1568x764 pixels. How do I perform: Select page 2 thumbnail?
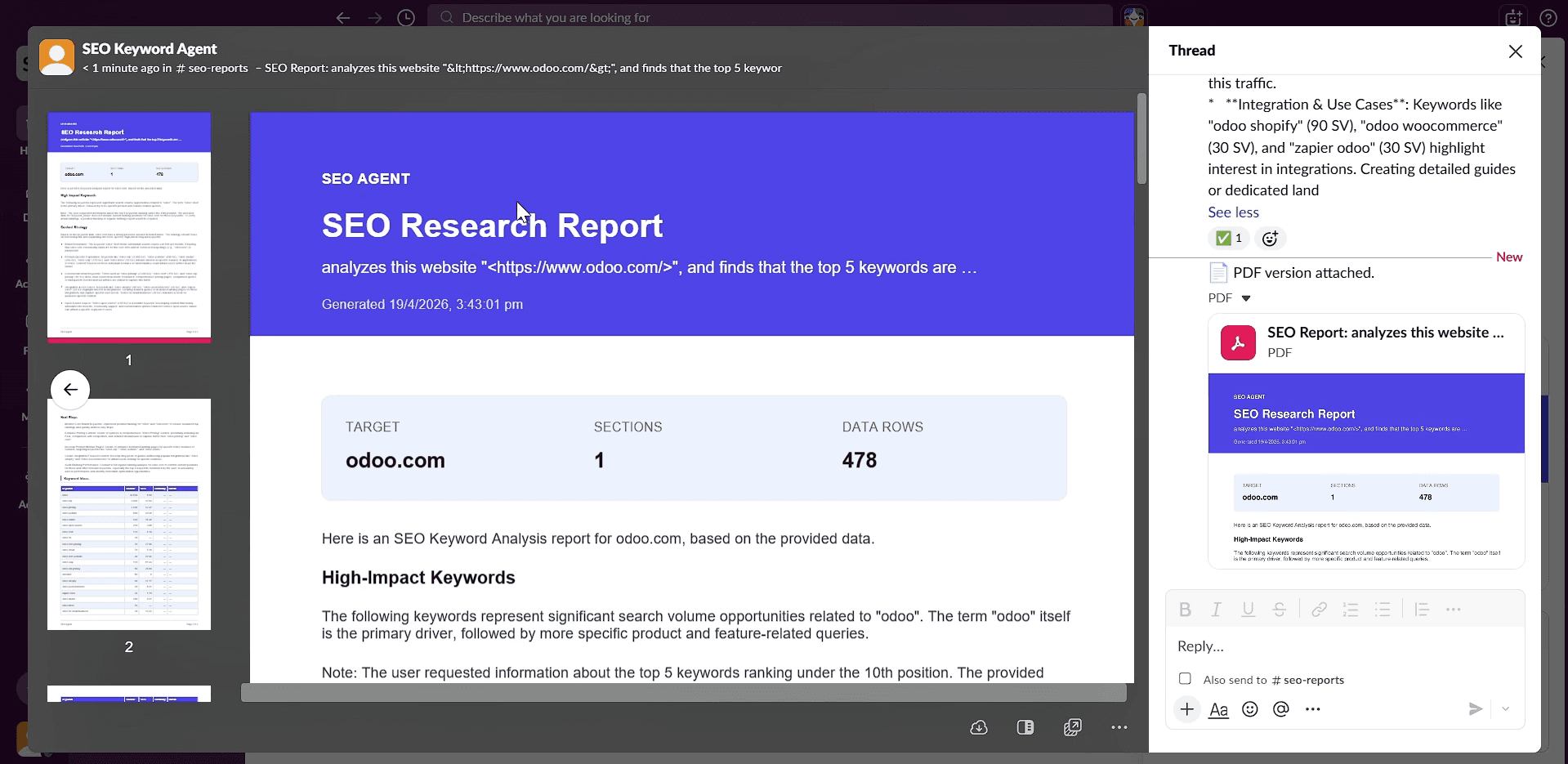(x=129, y=514)
